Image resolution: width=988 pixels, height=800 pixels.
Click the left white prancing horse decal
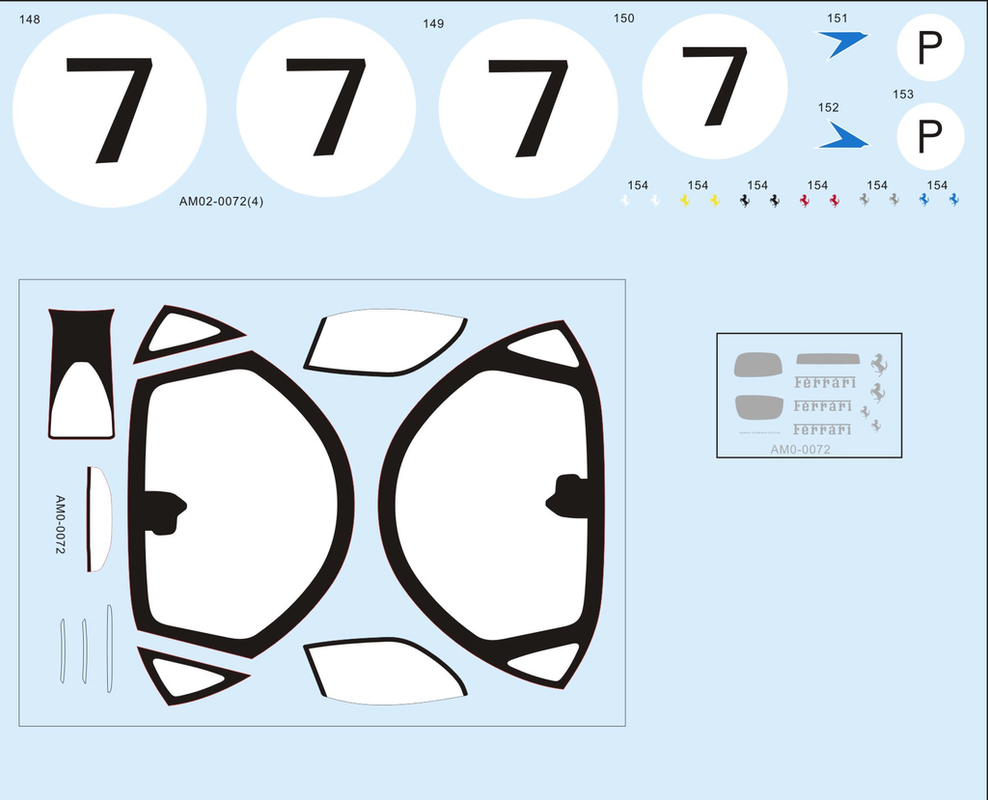pyautogui.click(x=625, y=200)
